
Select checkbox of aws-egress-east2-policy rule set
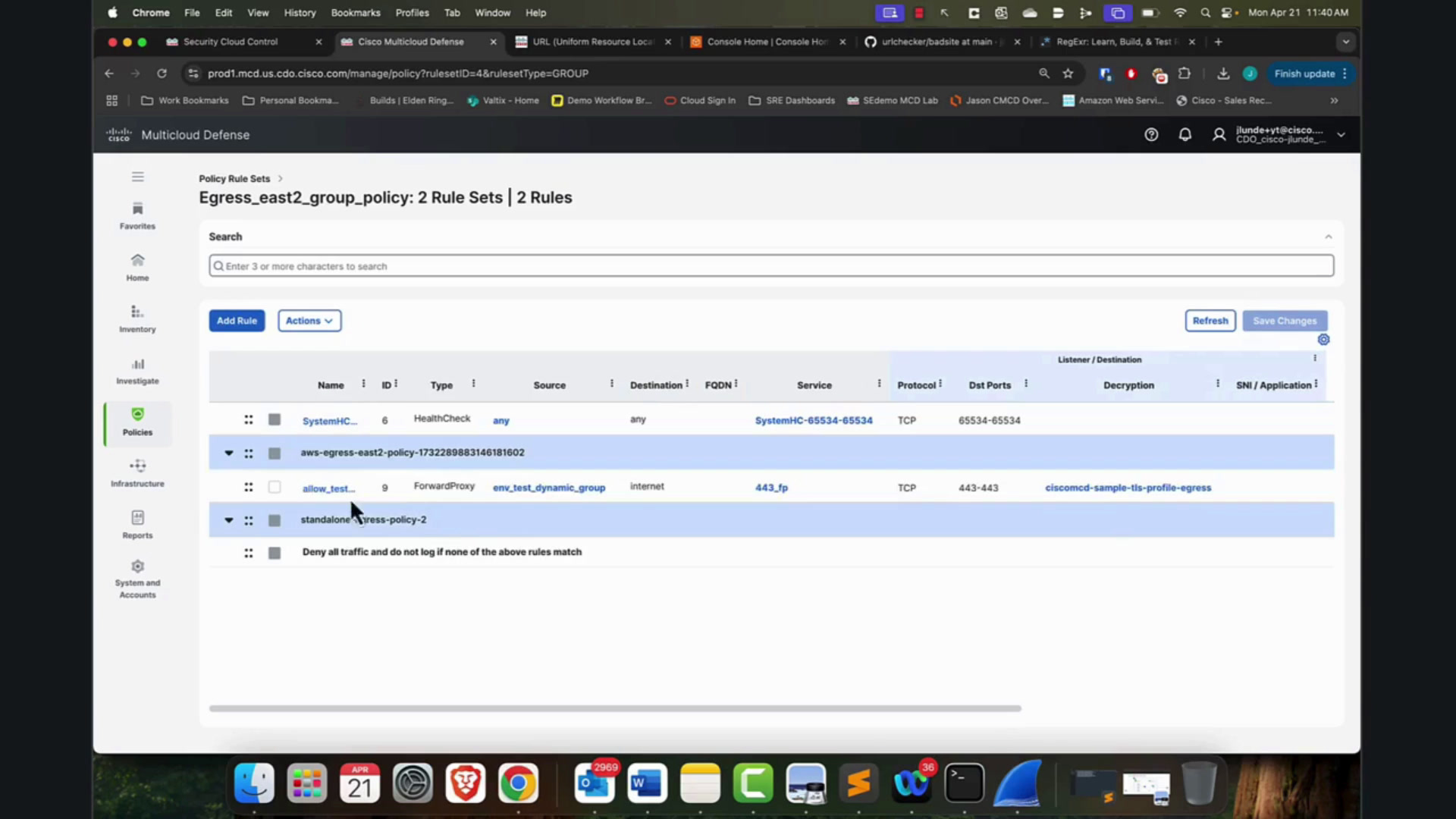275,453
